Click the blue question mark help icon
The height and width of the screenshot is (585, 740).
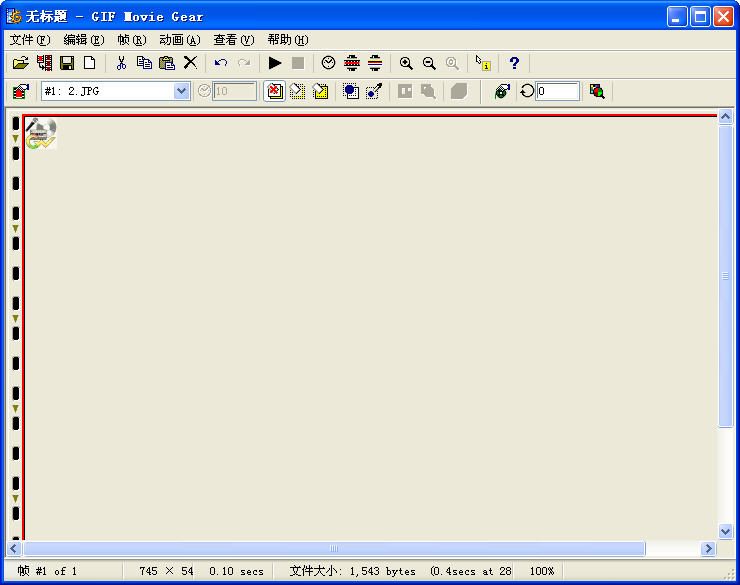tap(514, 63)
